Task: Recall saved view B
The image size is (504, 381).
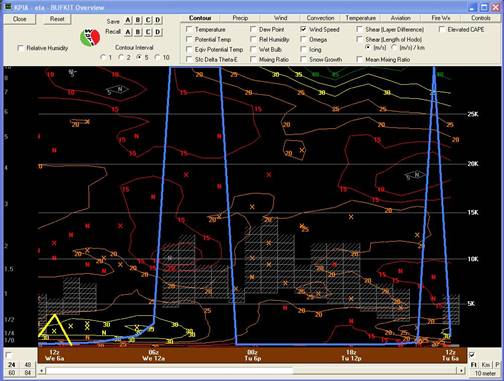Action: click(138, 32)
